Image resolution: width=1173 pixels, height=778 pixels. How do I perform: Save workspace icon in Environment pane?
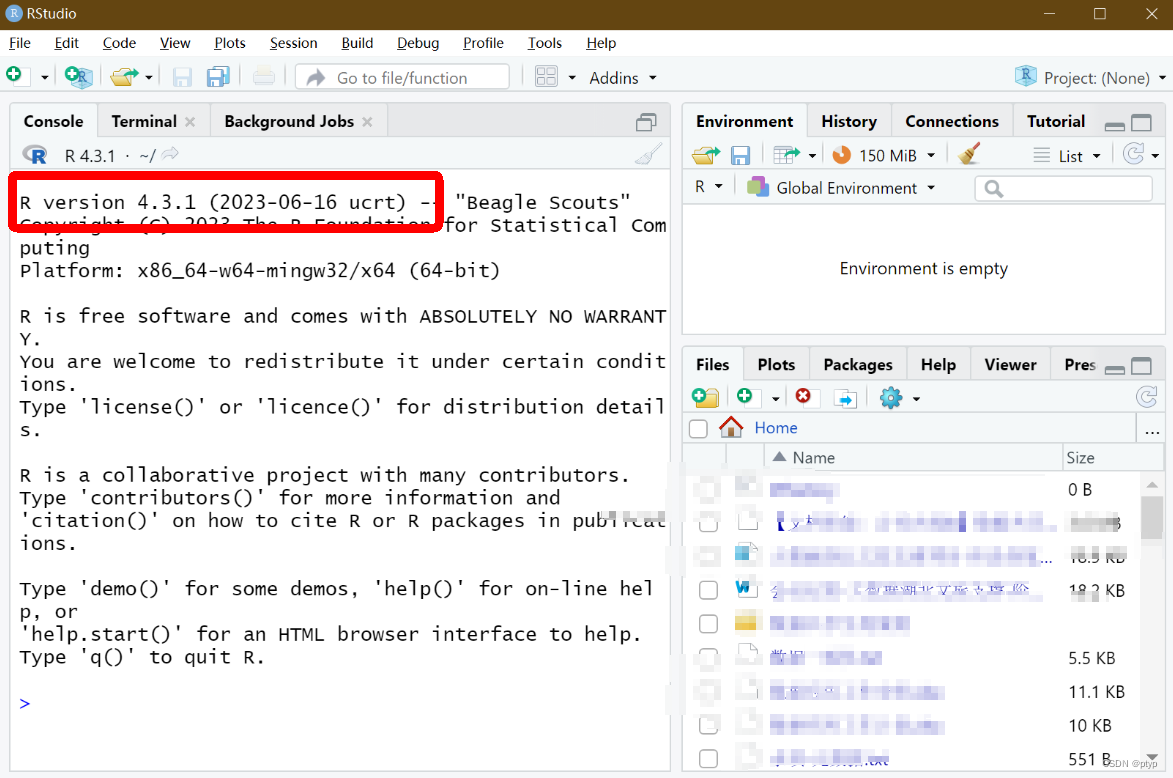click(x=740, y=155)
